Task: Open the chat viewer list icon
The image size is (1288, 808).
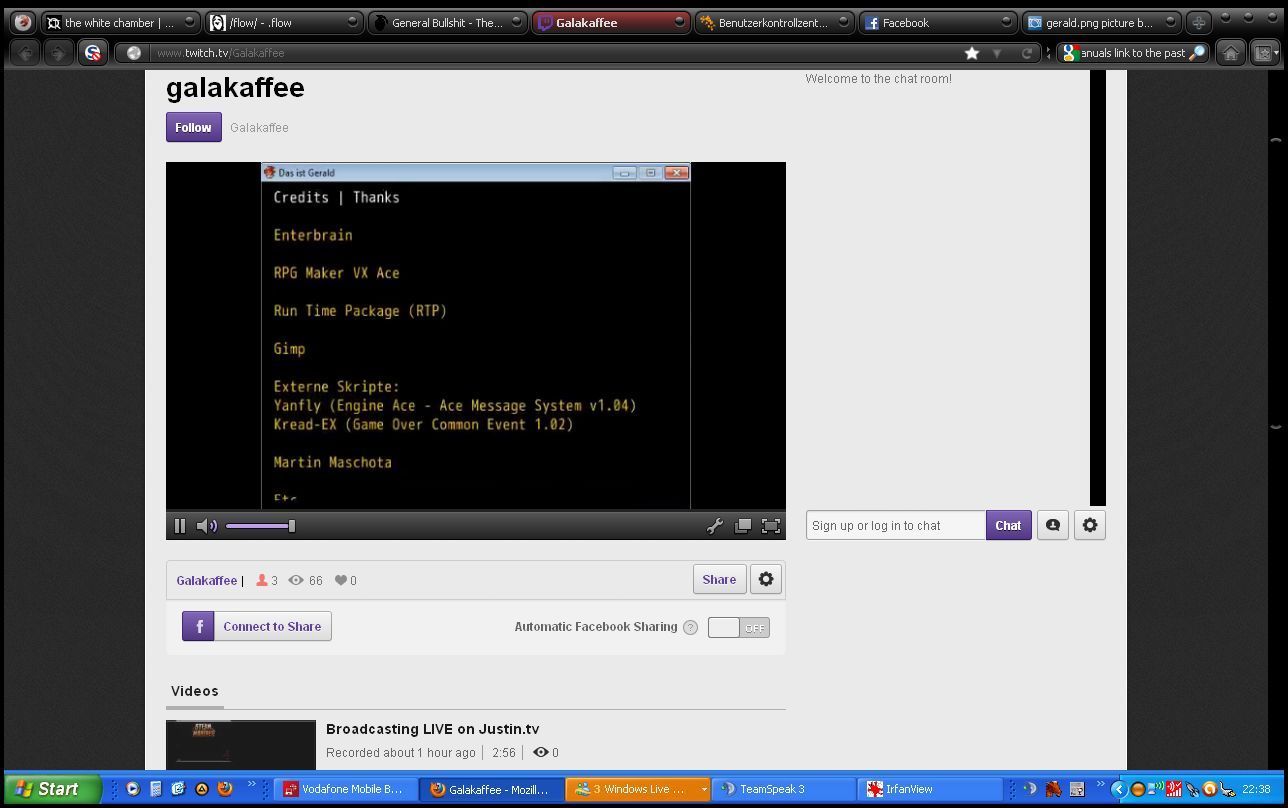Action: click(1053, 525)
